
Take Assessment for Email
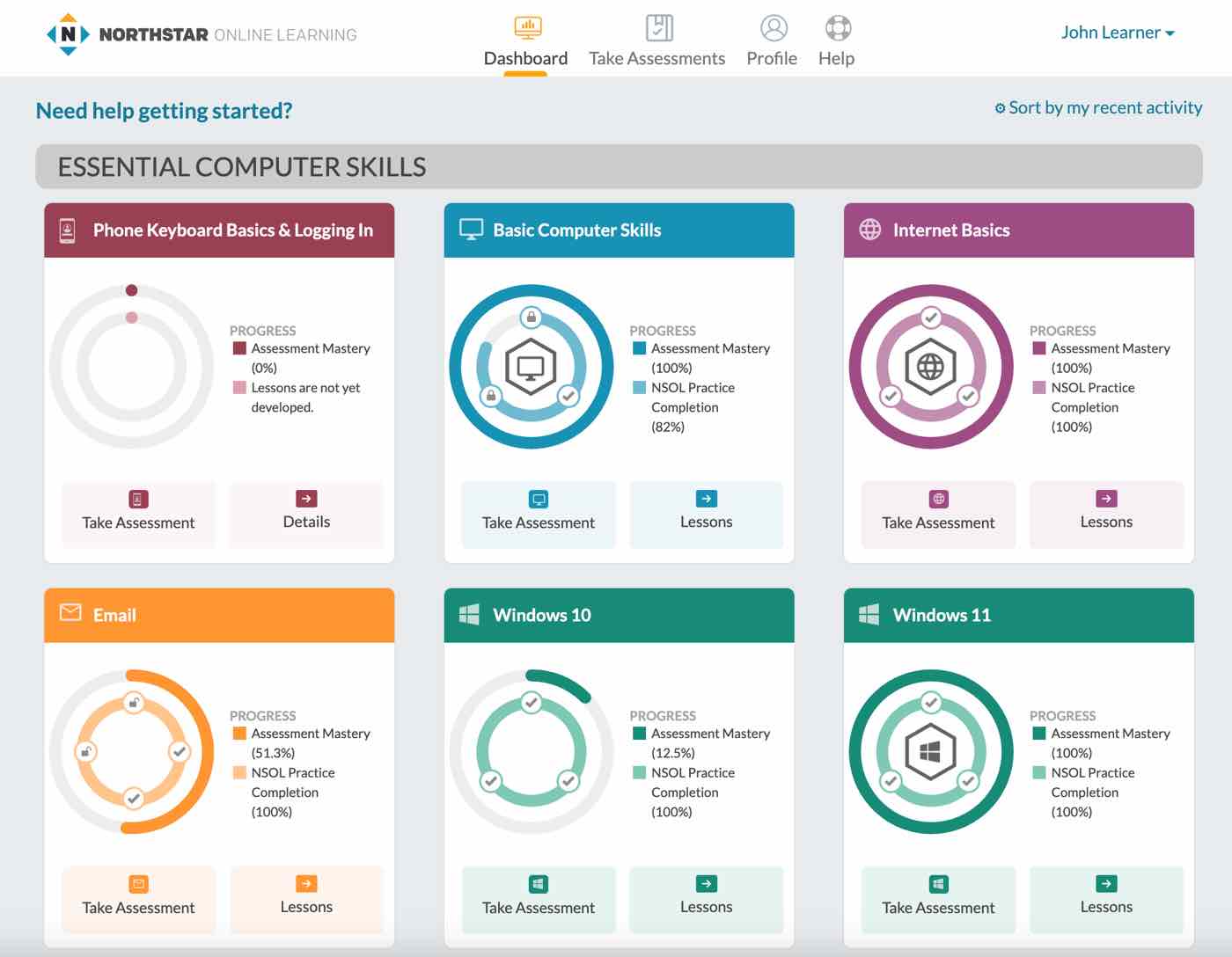point(138,900)
